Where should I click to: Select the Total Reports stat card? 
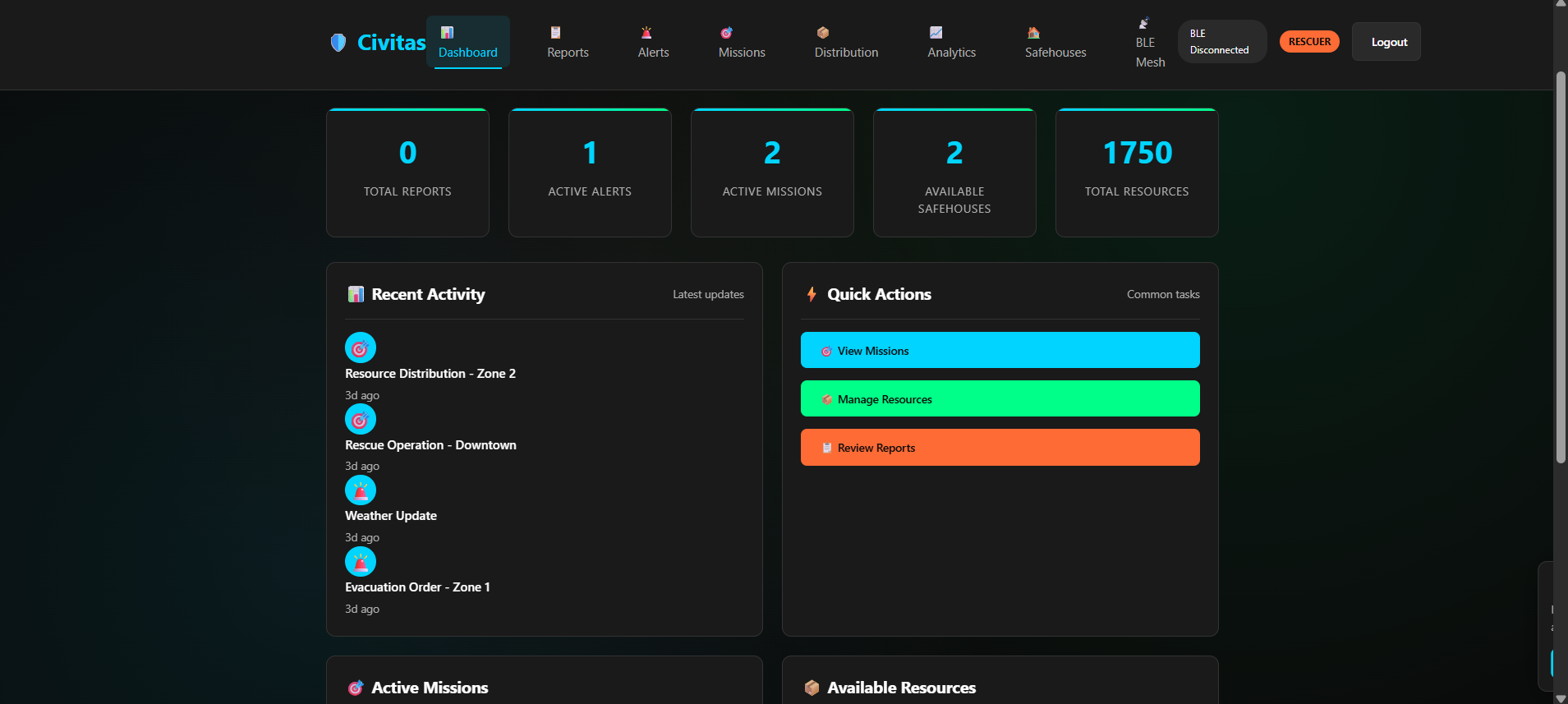pos(408,173)
